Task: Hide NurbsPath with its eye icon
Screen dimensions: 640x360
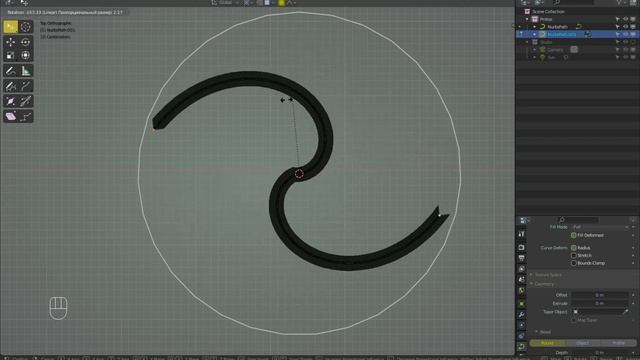Action: point(625,27)
